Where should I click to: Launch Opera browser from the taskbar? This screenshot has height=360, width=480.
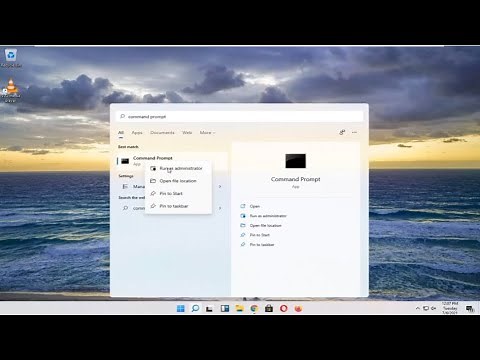[284, 309]
